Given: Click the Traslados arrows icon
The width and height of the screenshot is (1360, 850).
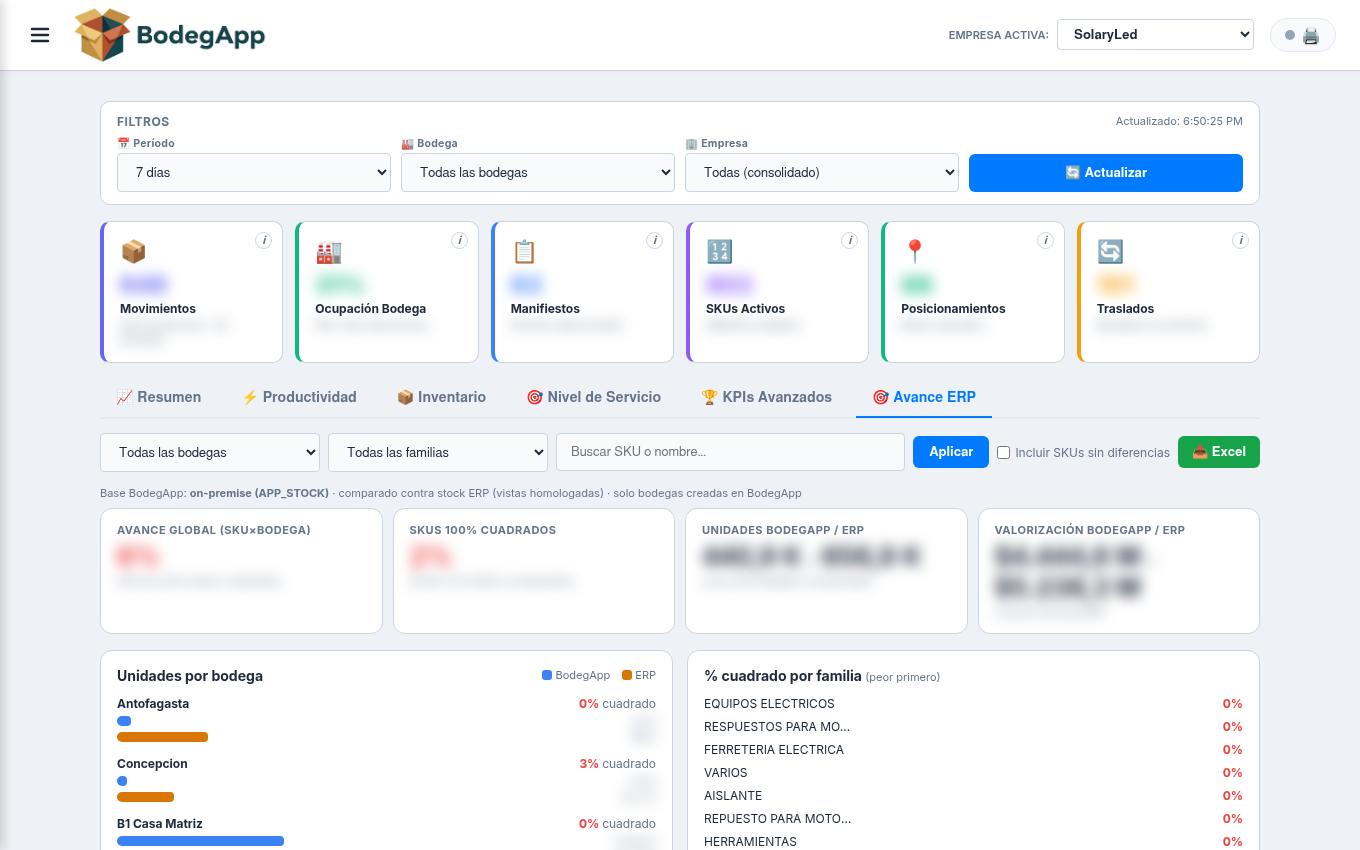Looking at the screenshot, I should [x=1110, y=251].
